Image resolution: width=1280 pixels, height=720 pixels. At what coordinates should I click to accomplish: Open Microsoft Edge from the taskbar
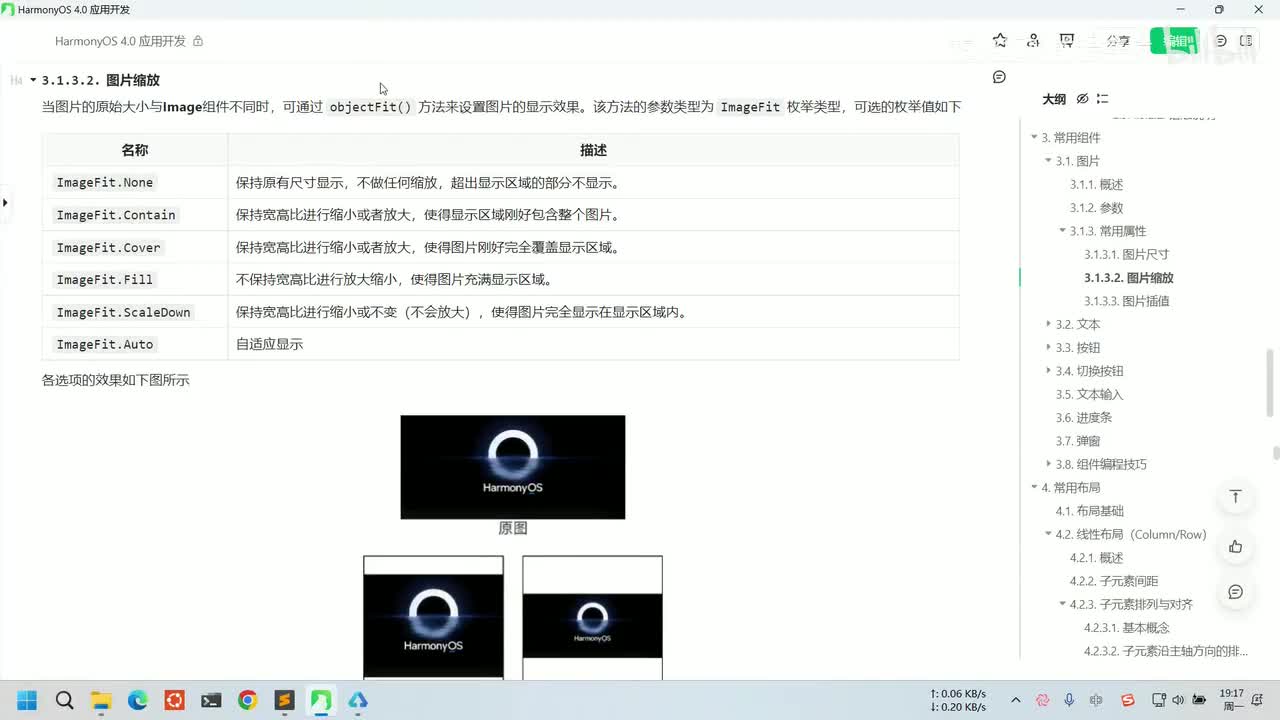click(x=137, y=700)
